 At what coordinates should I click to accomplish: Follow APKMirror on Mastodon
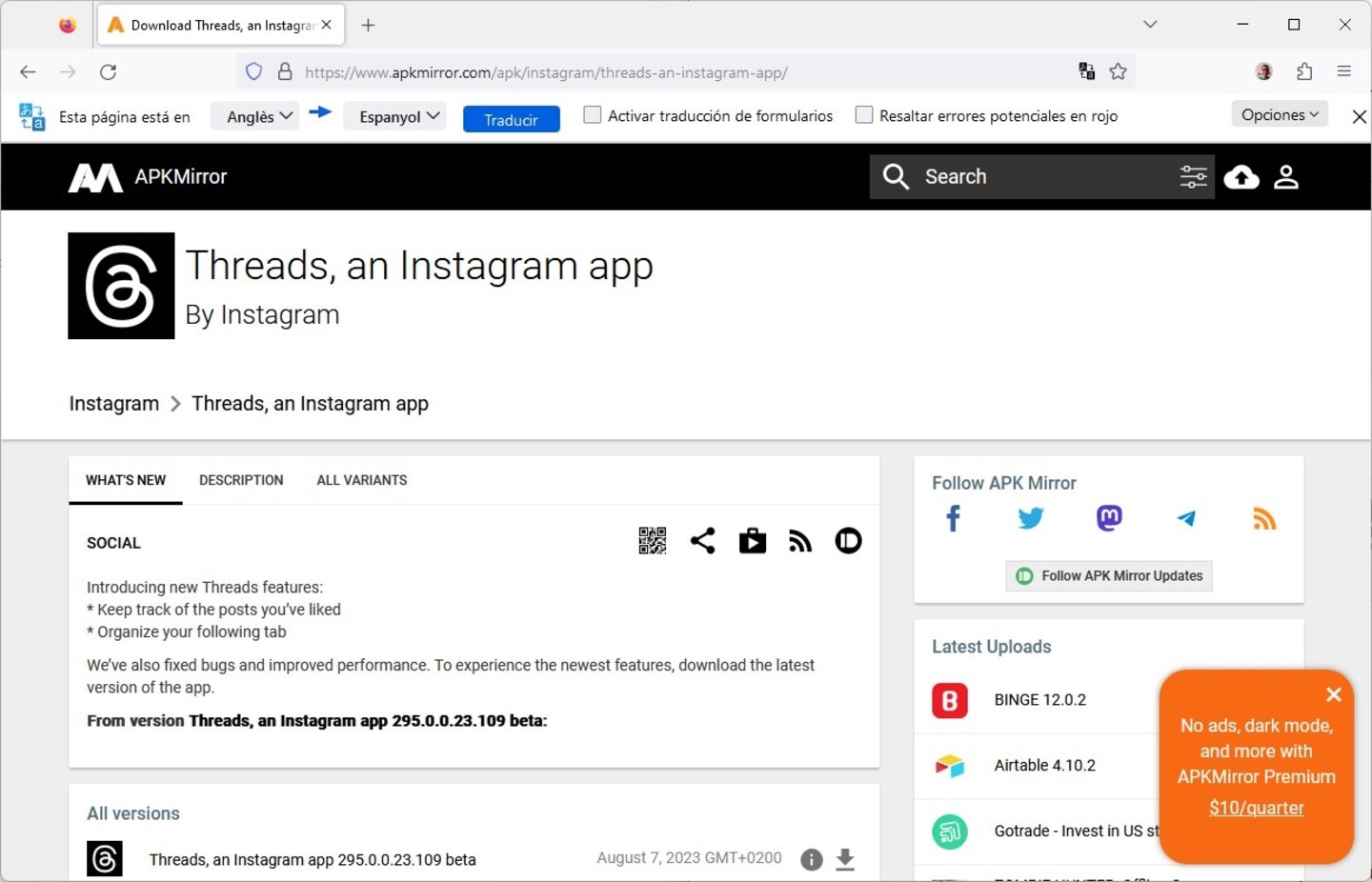1109,518
